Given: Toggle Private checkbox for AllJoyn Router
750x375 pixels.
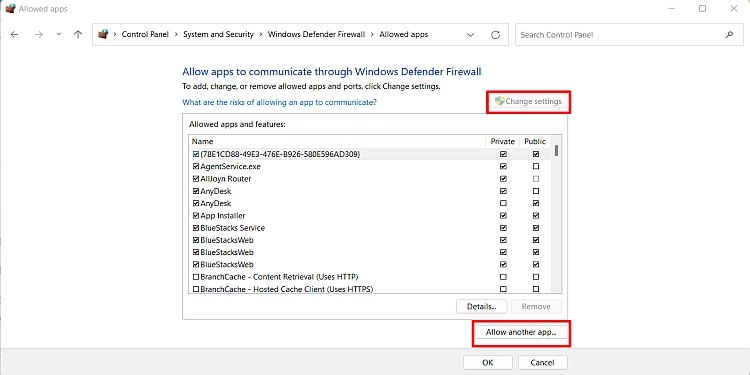Looking at the screenshot, I should pyautogui.click(x=503, y=179).
